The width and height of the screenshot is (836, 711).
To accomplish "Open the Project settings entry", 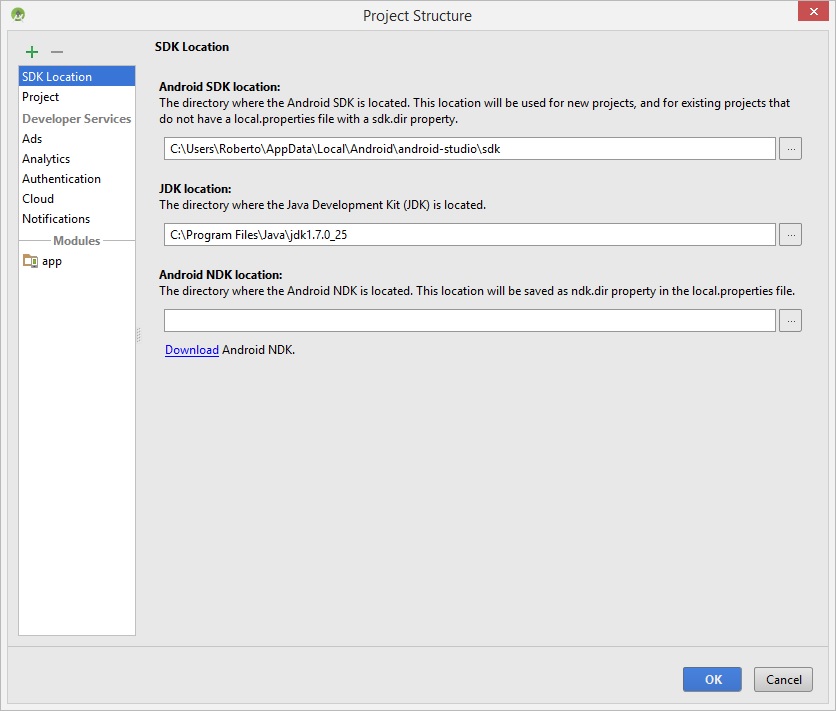I will [x=41, y=97].
